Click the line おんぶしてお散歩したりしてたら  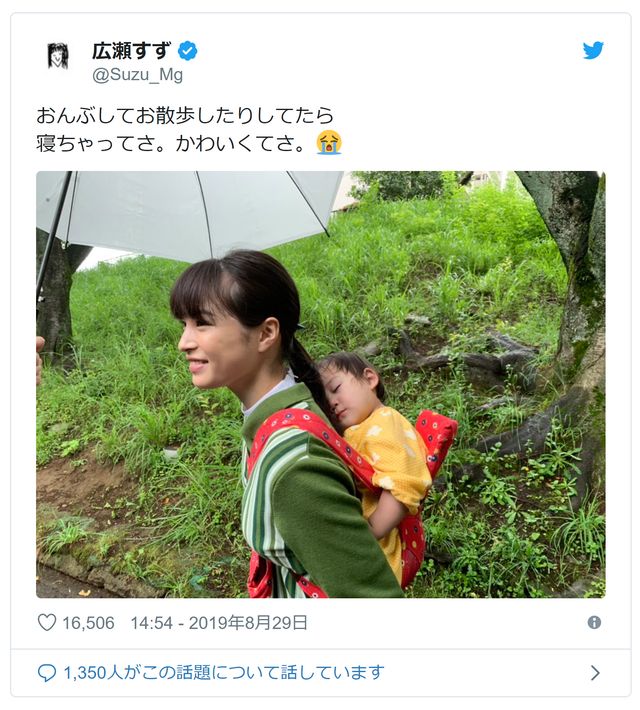pyautogui.click(x=185, y=116)
